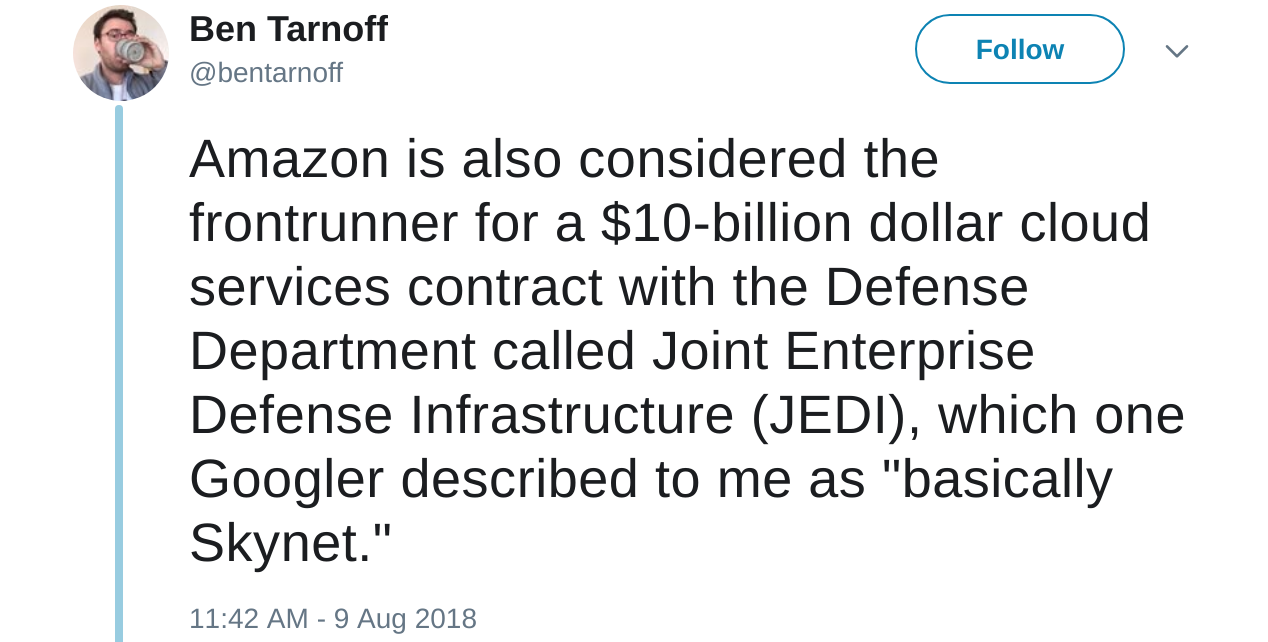The width and height of the screenshot is (1268, 642).
Task: Open the 11:42 AM - 9 Aug 2018 timestamp
Action: [333, 618]
